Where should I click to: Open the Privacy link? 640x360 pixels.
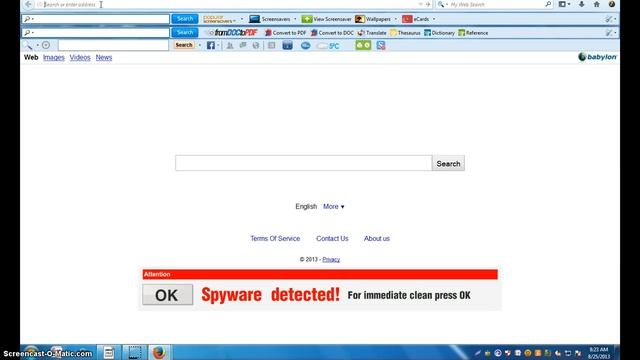click(x=331, y=260)
